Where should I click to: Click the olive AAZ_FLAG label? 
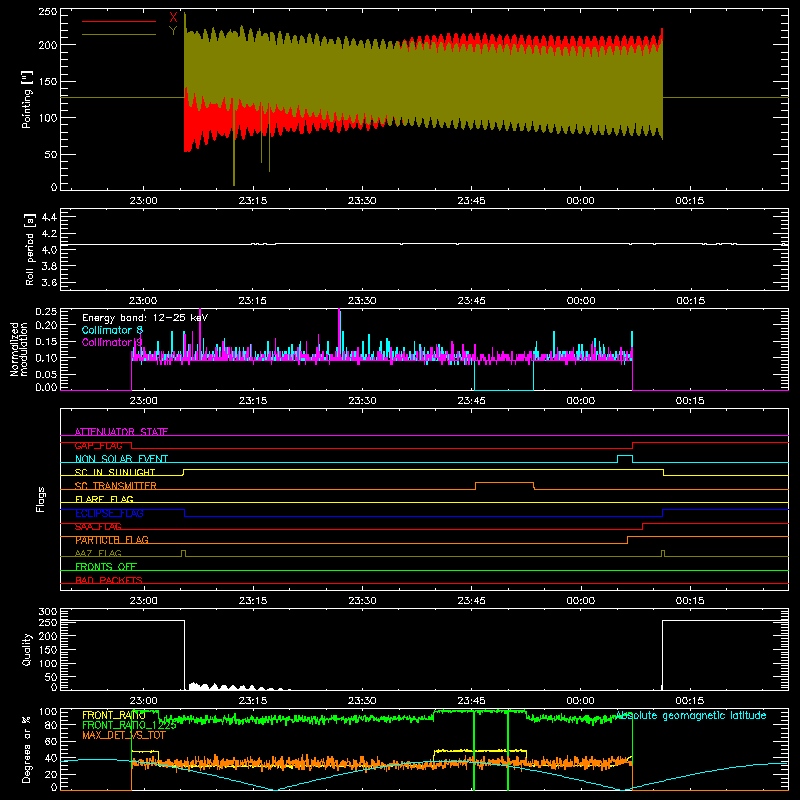pyautogui.click(x=98, y=553)
